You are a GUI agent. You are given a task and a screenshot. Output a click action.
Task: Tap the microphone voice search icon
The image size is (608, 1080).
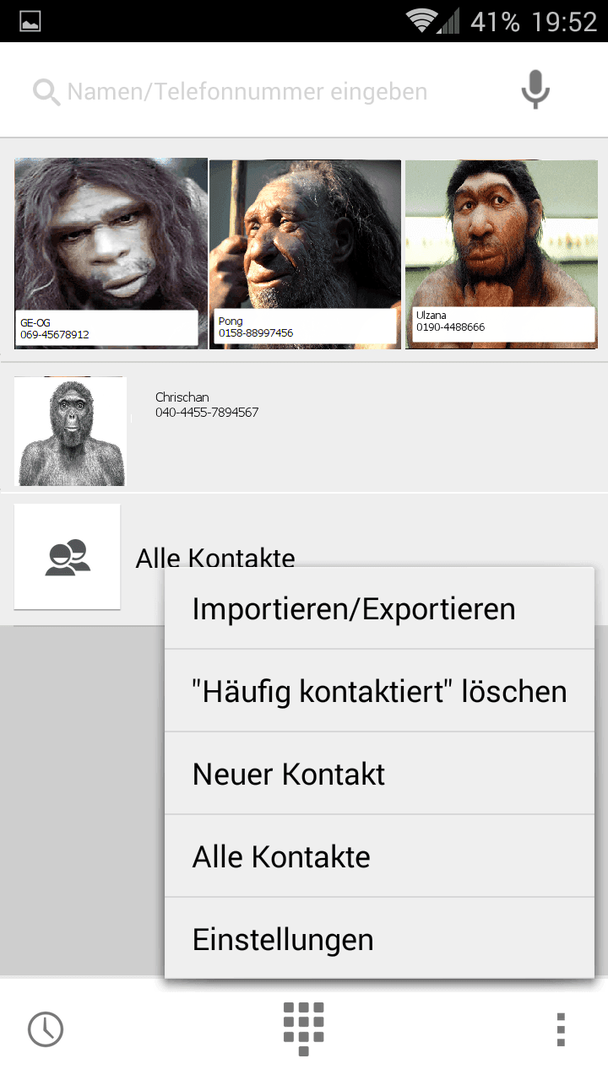pos(535,90)
